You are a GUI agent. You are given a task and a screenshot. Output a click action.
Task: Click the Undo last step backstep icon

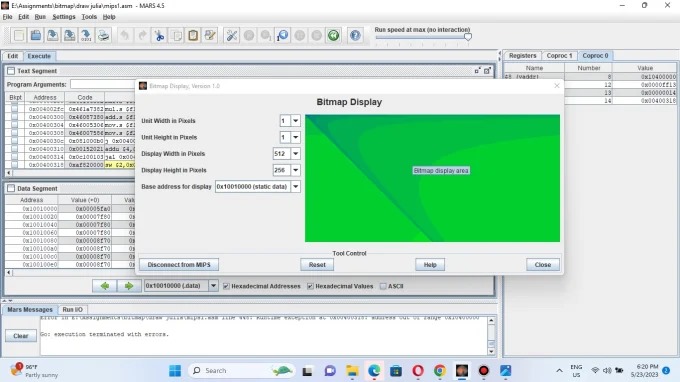(x=283, y=36)
